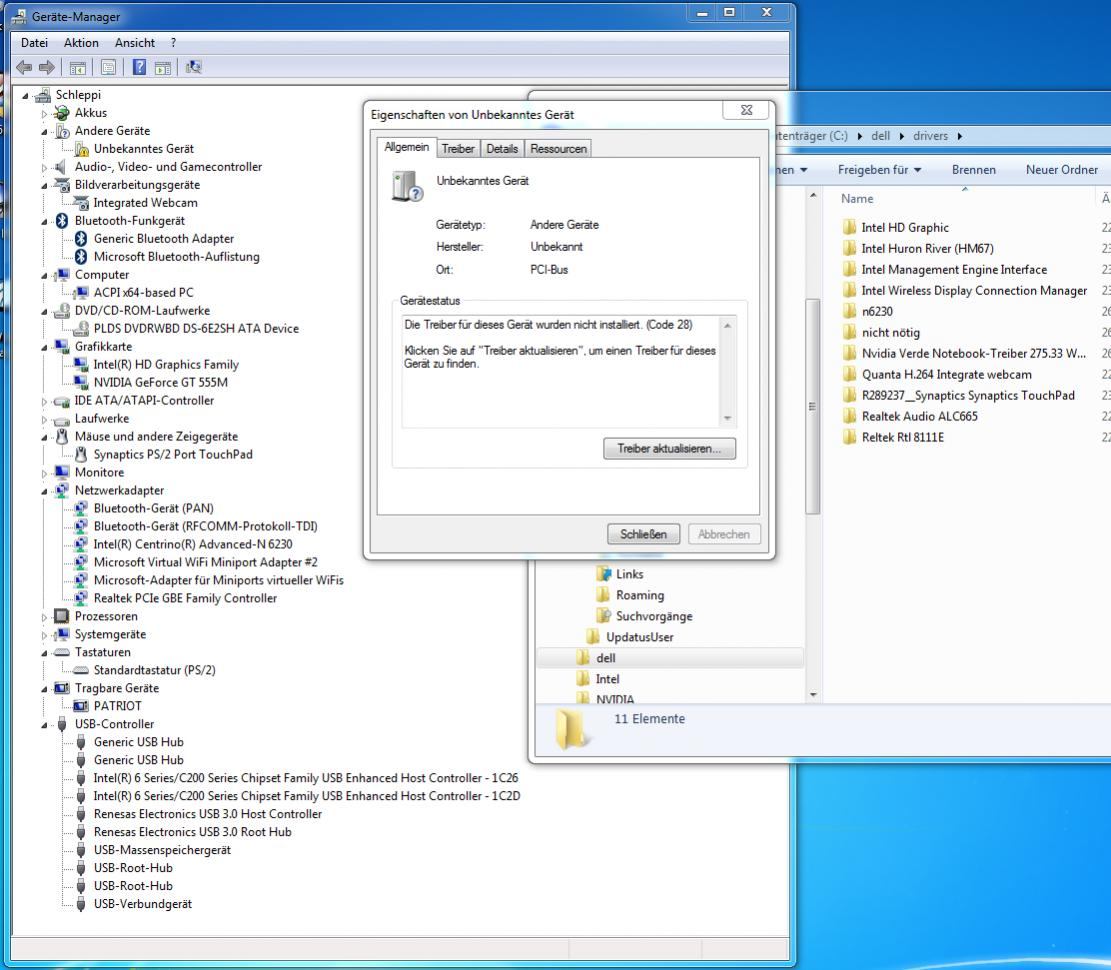Select the ACPI x64-based PC icon
Screen dimensions: 1111x970
(81, 293)
